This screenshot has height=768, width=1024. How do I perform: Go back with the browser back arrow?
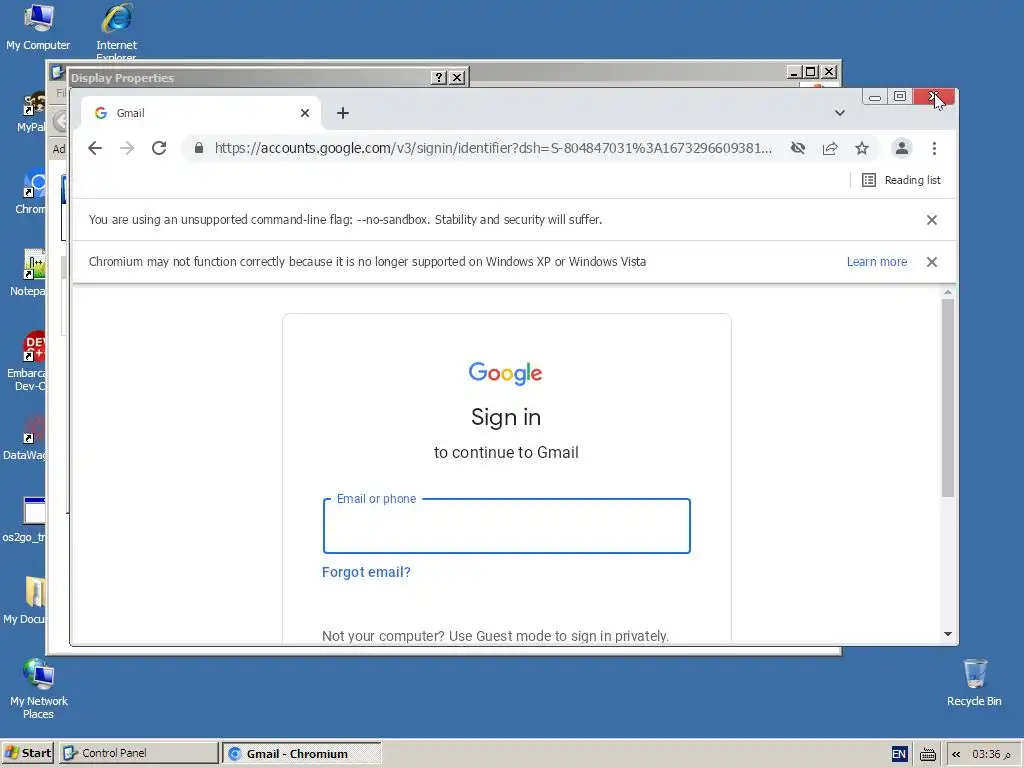coord(95,148)
